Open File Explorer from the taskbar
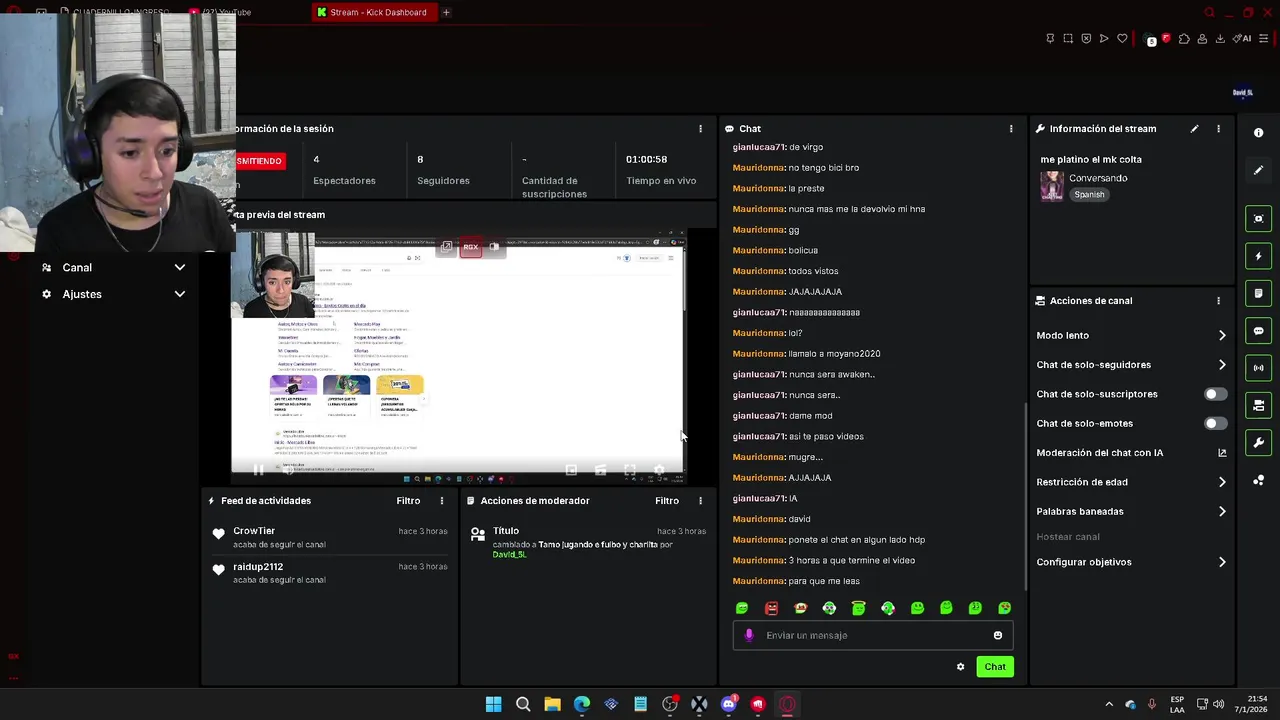This screenshot has width=1280, height=720. tap(552, 704)
